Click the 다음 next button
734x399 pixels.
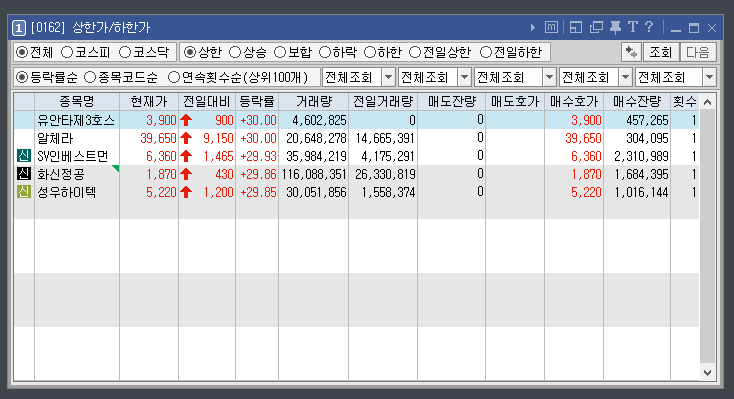click(x=698, y=52)
